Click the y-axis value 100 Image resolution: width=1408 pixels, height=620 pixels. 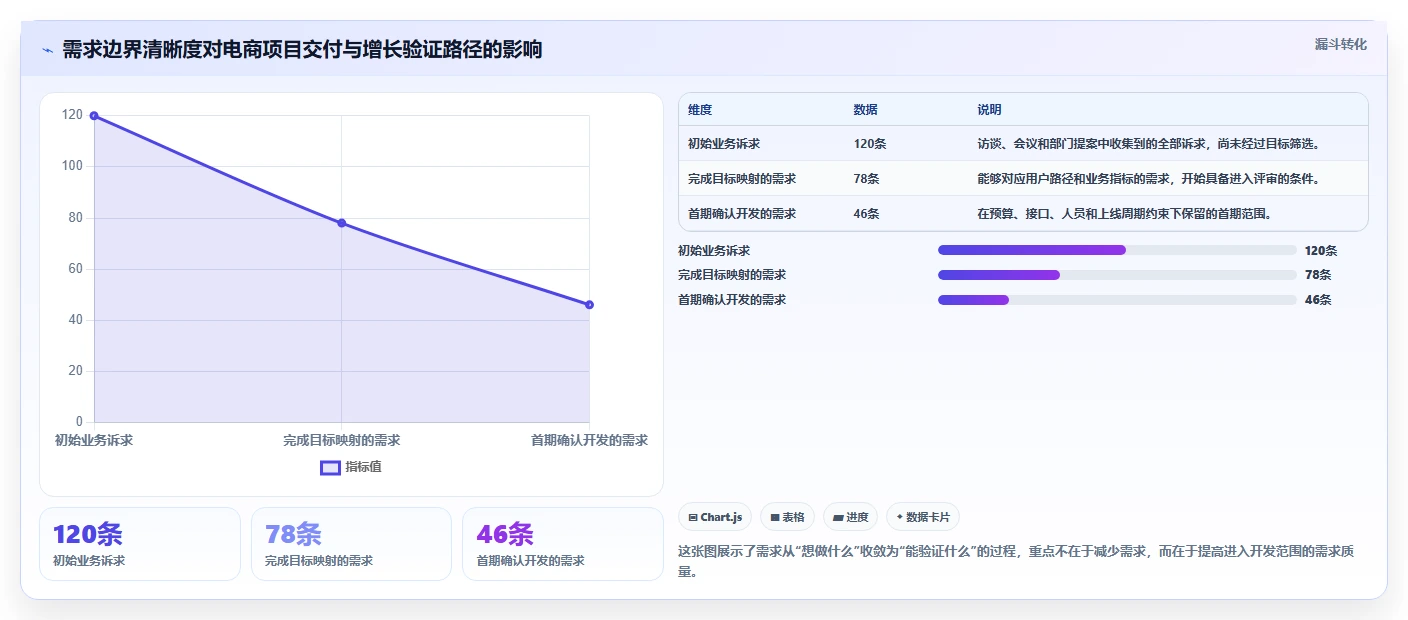coord(72,166)
